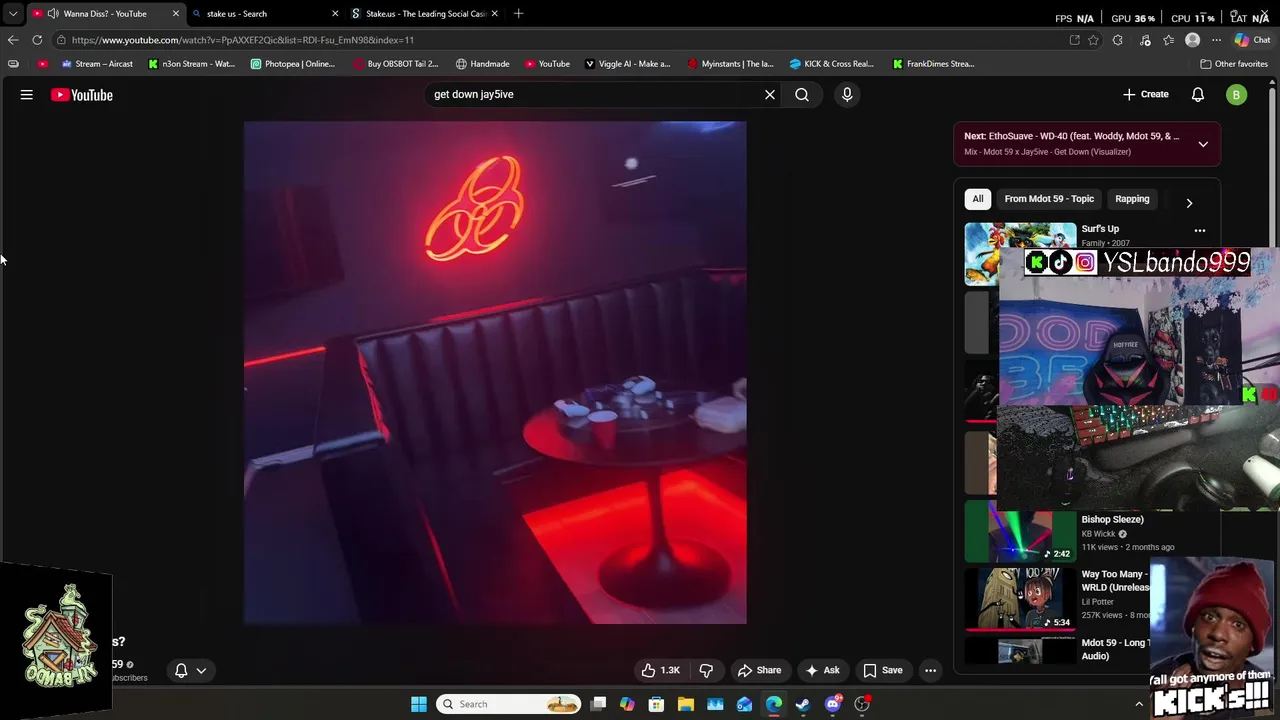
Task: Open the Way Too Many Juice WRLD thumbnail
Action: (x=1020, y=599)
